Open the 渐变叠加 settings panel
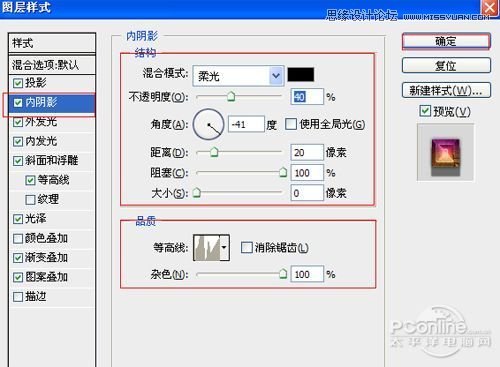 tap(46, 258)
